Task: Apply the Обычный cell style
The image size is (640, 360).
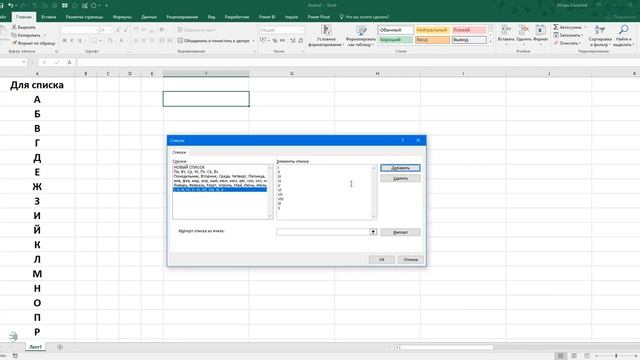Action: pos(396,30)
